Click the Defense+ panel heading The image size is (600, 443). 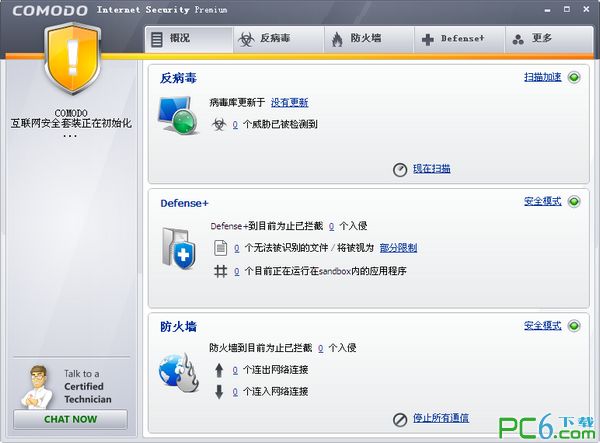[x=184, y=203]
